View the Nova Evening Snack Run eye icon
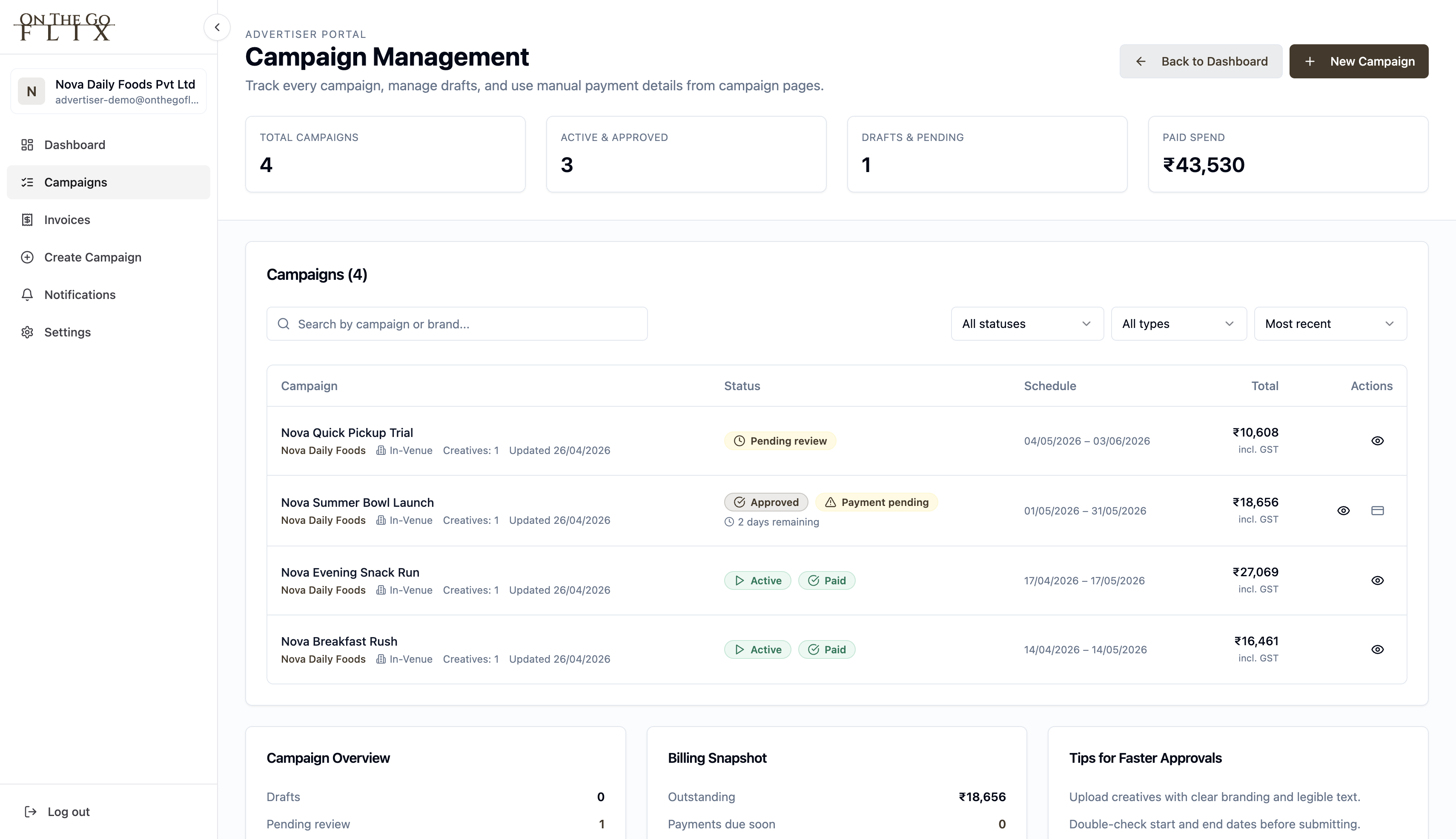This screenshot has width=1456, height=839. [1377, 580]
